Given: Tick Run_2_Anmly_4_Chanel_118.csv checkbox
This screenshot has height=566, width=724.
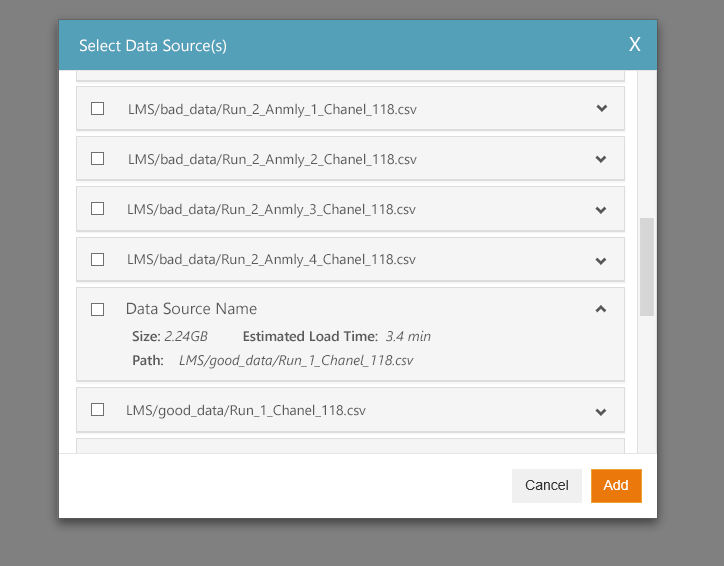Looking at the screenshot, I should [x=97, y=259].
